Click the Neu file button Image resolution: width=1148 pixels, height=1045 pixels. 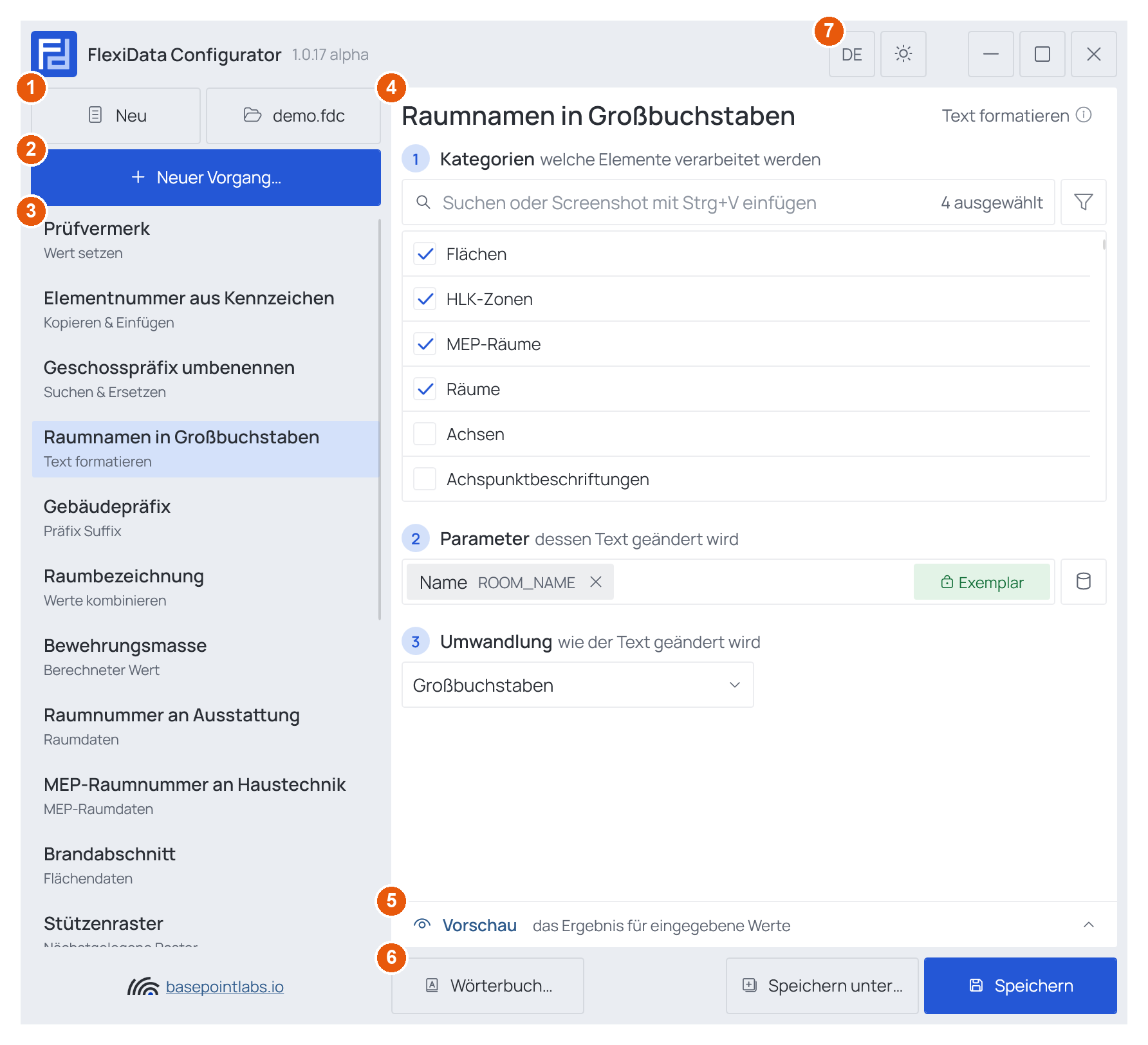coord(116,116)
